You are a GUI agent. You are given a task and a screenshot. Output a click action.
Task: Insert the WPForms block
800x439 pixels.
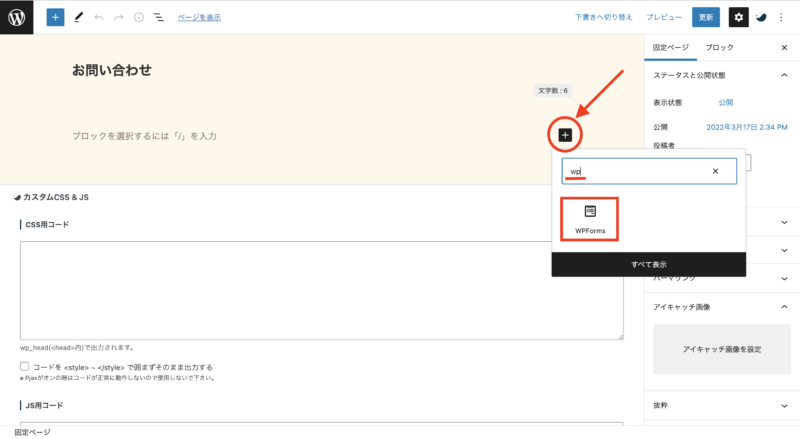pos(590,220)
